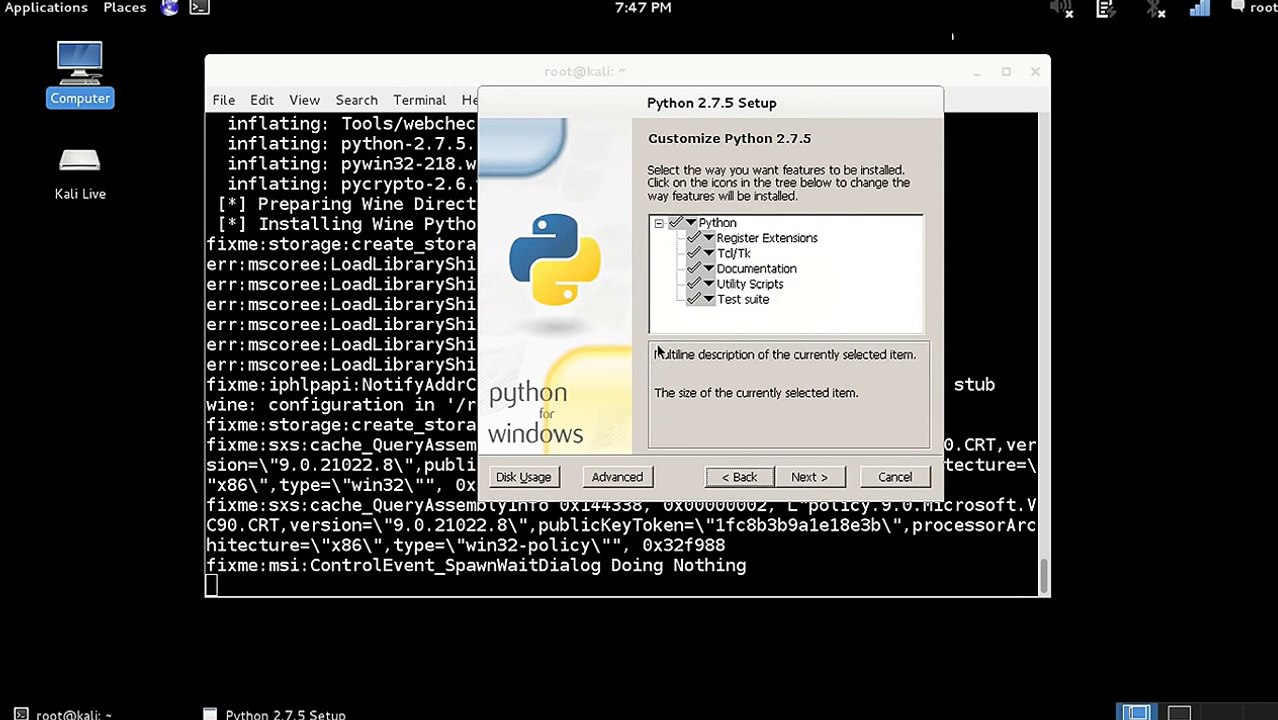Open the chat status icon beside root
This screenshot has height=720, width=1278.
[x=1238, y=8]
